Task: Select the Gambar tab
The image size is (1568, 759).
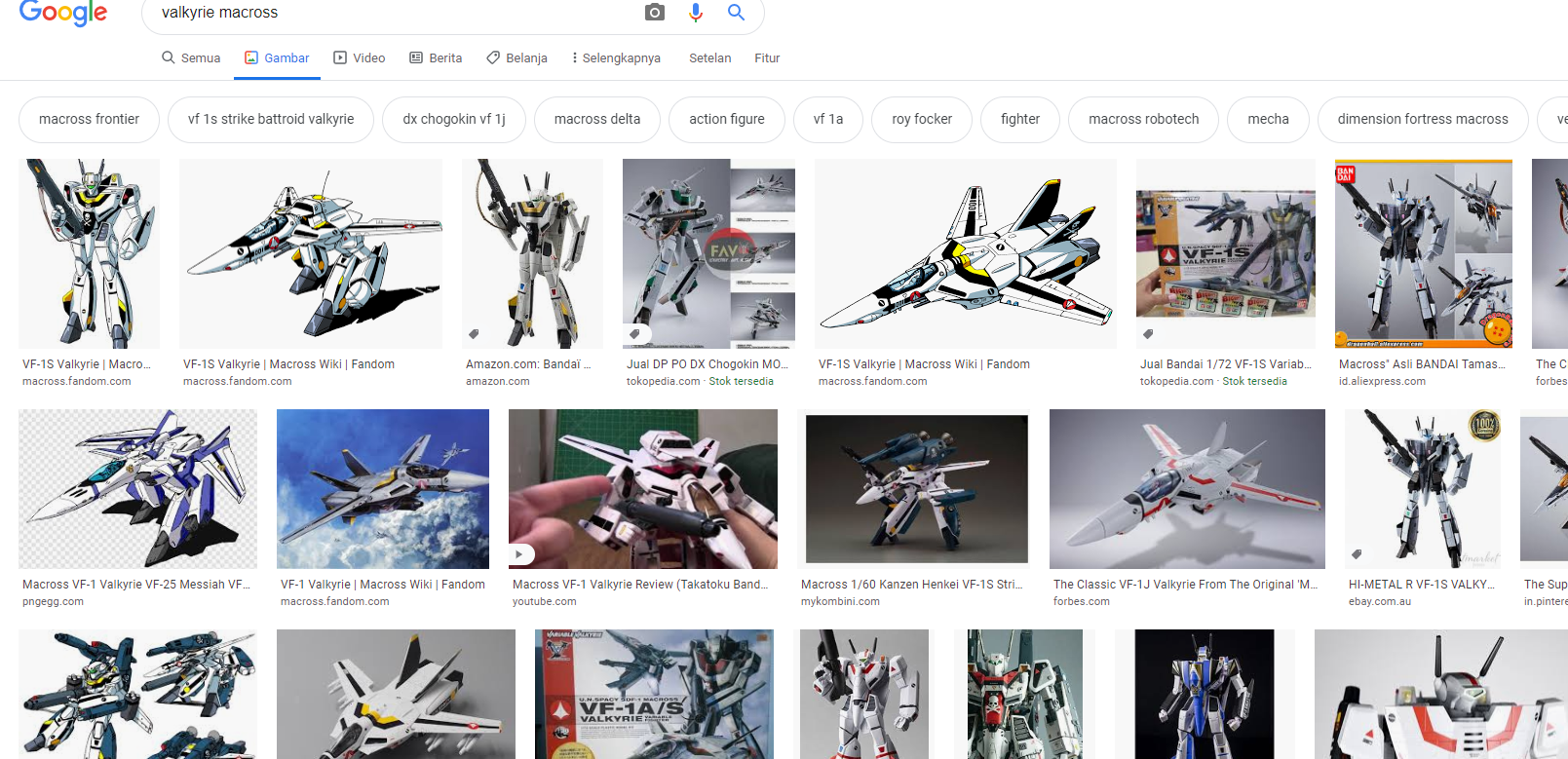Action: pos(277,57)
